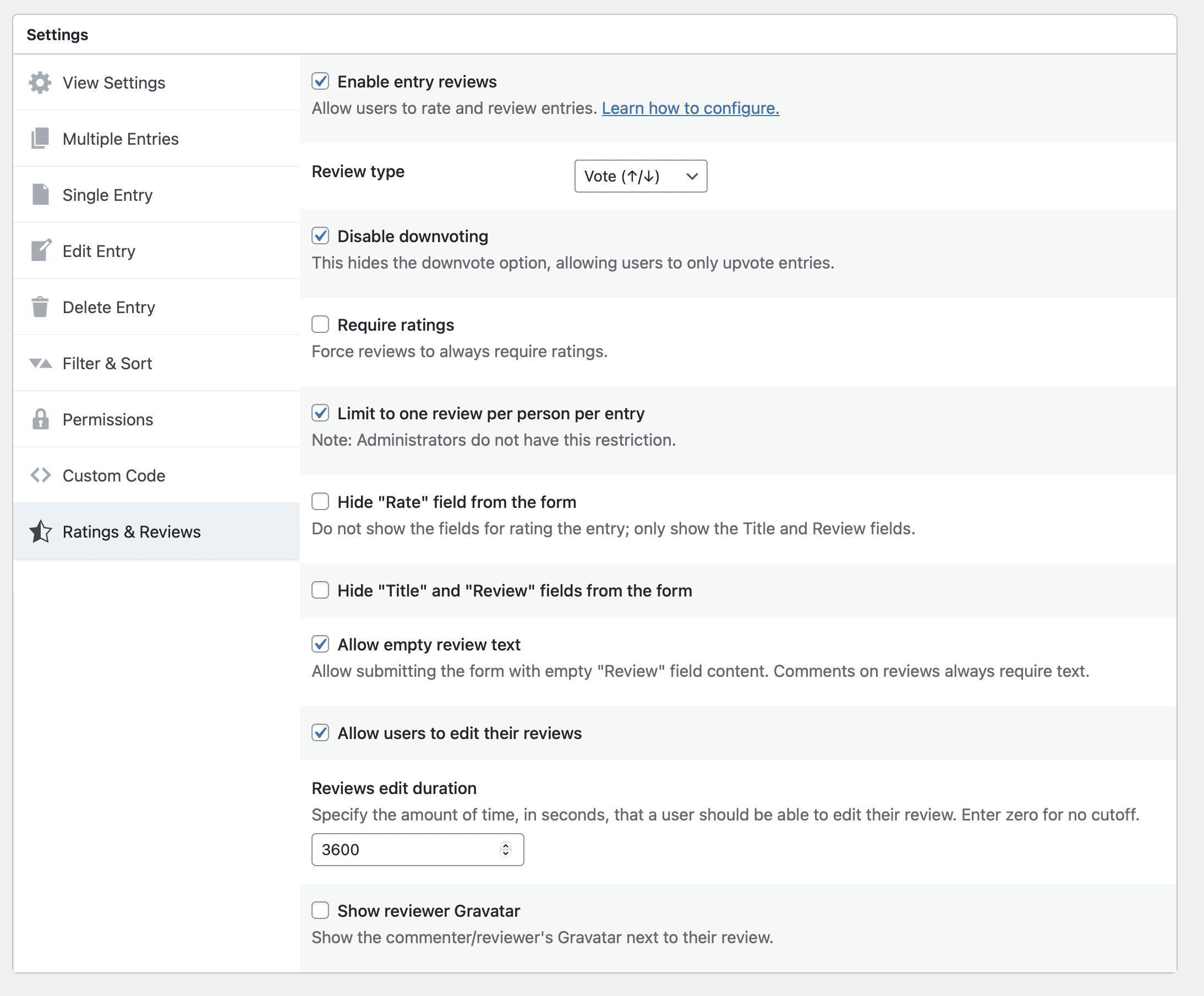Click the gear icon beside View Settings

[40, 83]
